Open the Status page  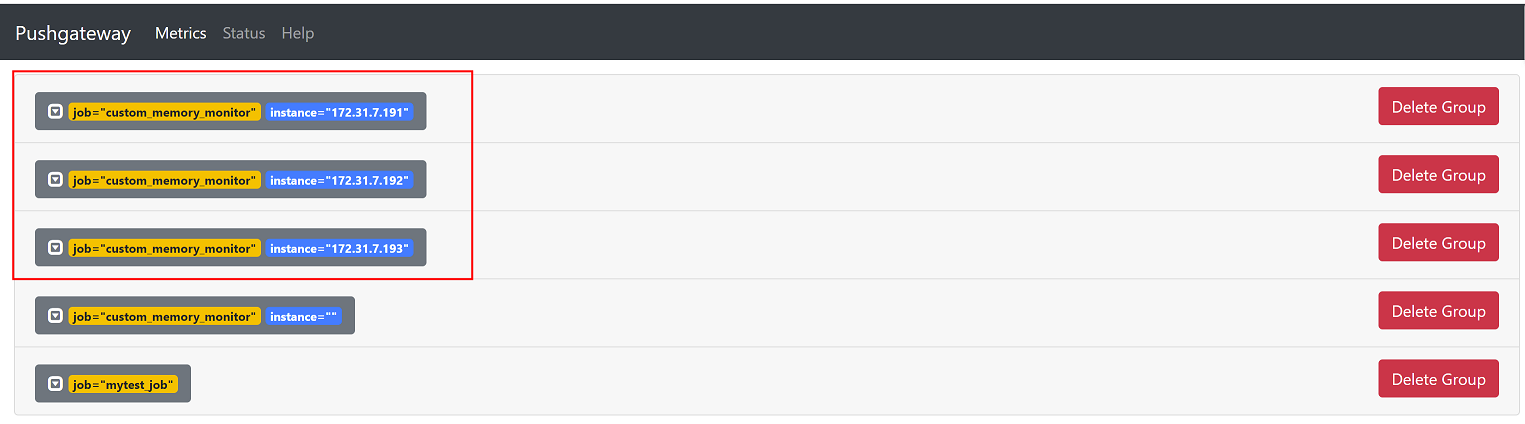[x=244, y=33]
